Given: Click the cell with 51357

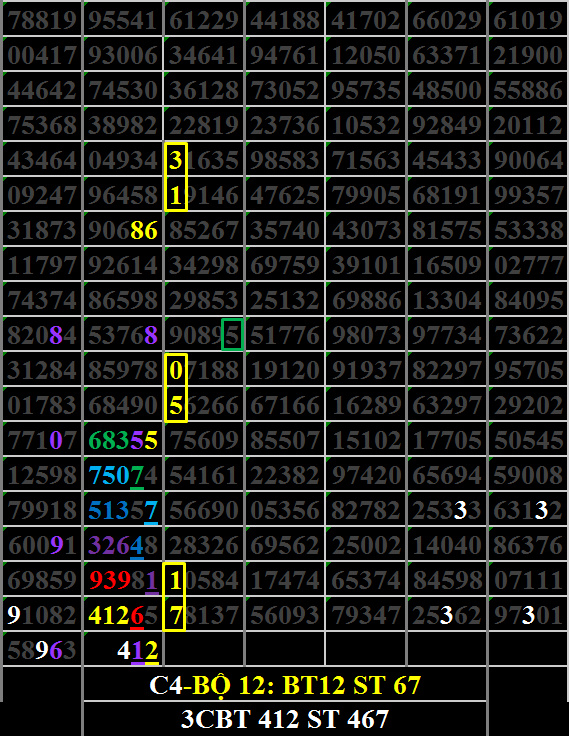Looking at the screenshot, I should point(123,510).
